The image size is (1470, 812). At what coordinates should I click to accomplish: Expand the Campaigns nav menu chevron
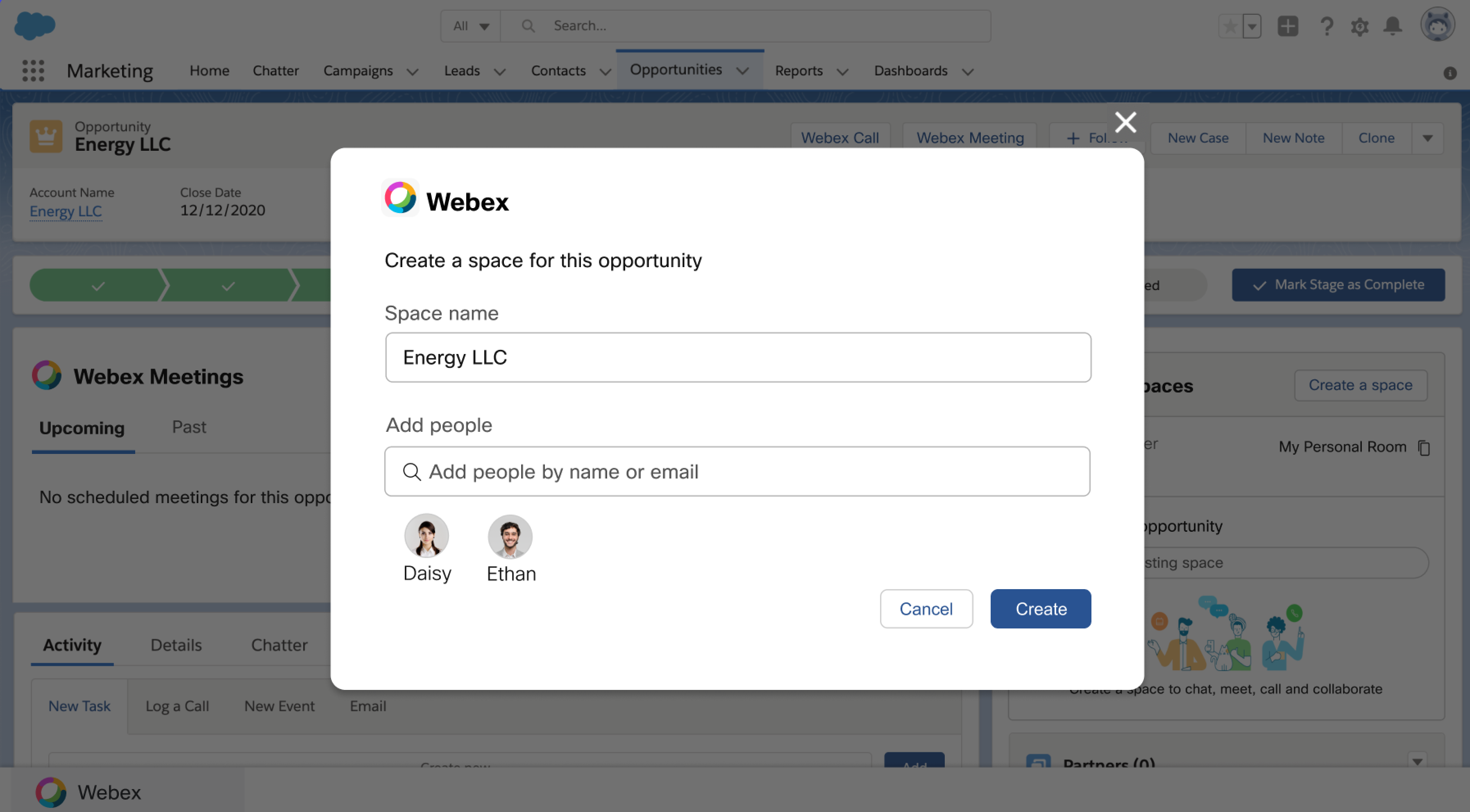tap(413, 72)
